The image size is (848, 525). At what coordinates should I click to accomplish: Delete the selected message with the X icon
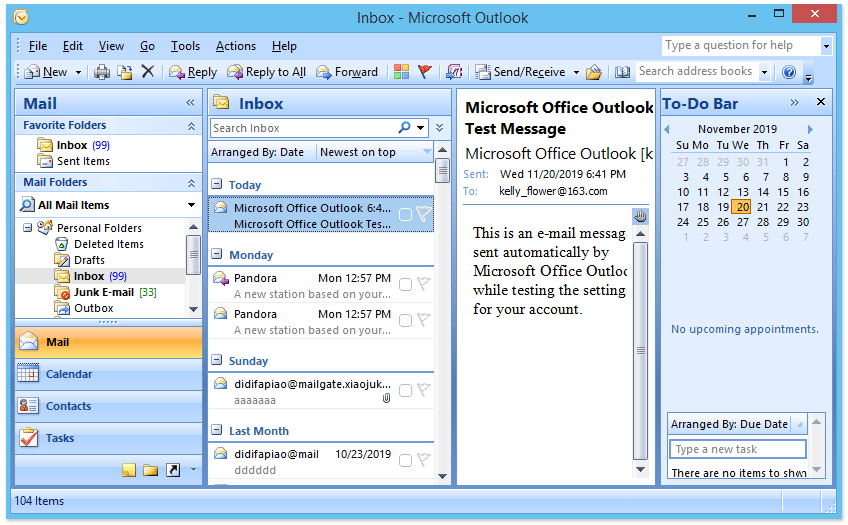point(148,71)
